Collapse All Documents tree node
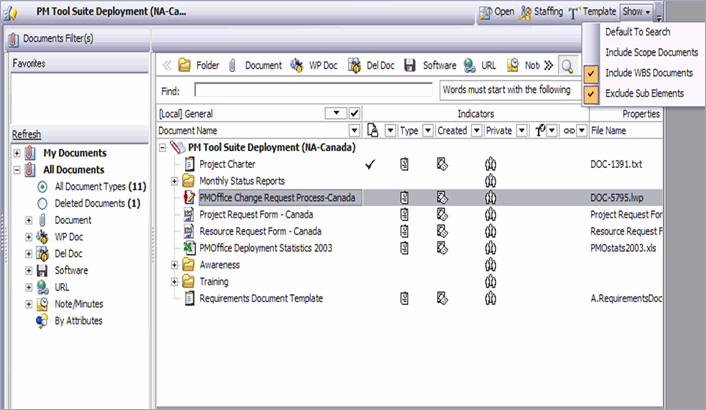The width and height of the screenshot is (706, 410). (17, 170)
